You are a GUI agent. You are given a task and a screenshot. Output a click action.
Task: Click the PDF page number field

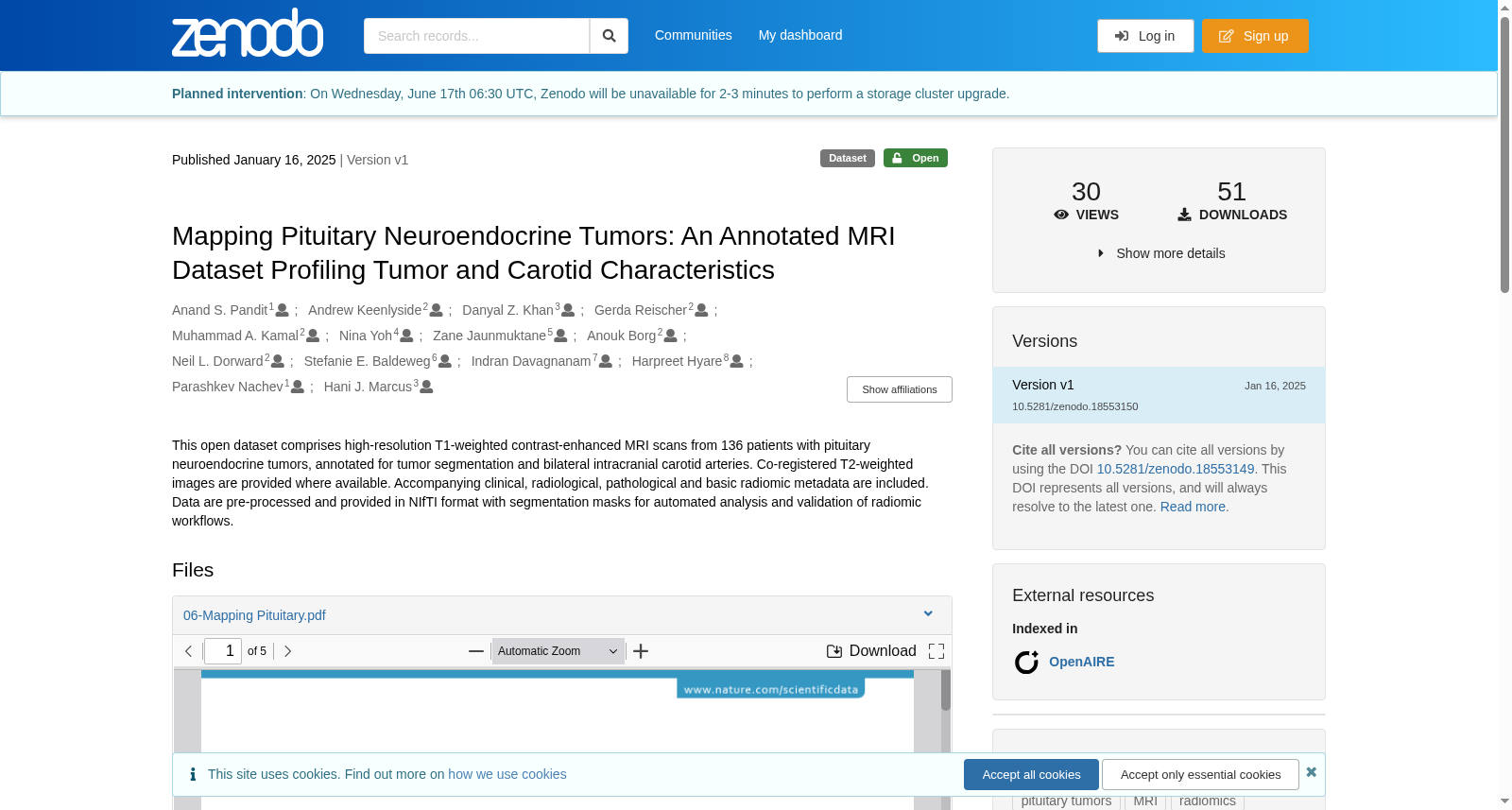[223, 651]
